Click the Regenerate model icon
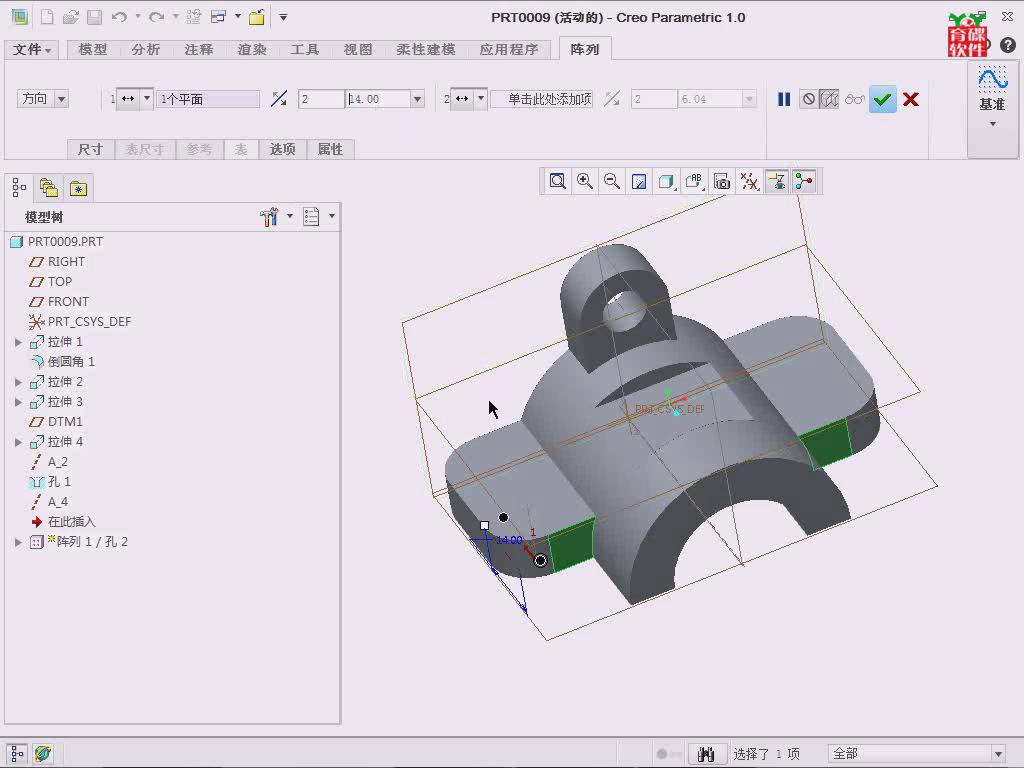Screen dimensions: 1024x768 pyautogui.click(x=193, y=17)
